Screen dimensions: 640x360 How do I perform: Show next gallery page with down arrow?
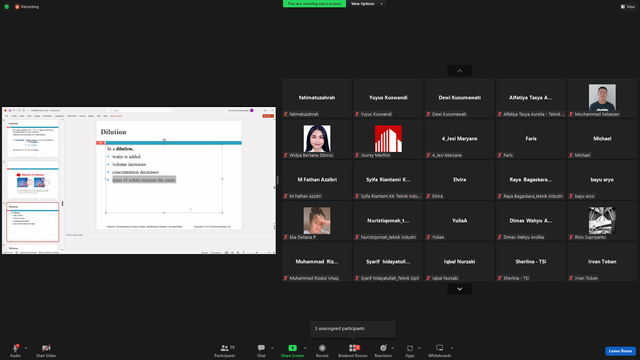click(460, 289)
